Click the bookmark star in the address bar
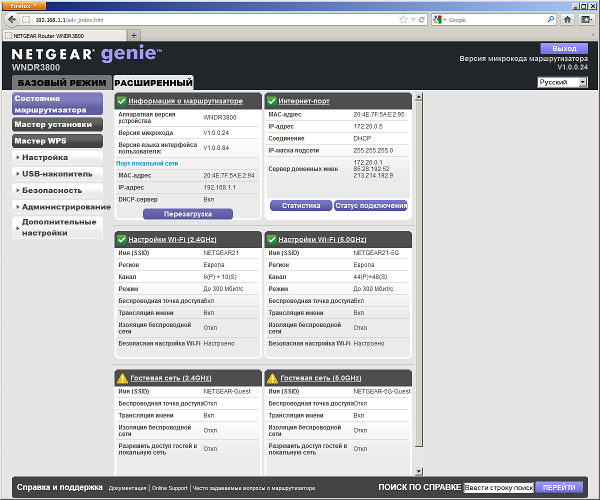Screen dimensions: 600x500 (401, 19)
